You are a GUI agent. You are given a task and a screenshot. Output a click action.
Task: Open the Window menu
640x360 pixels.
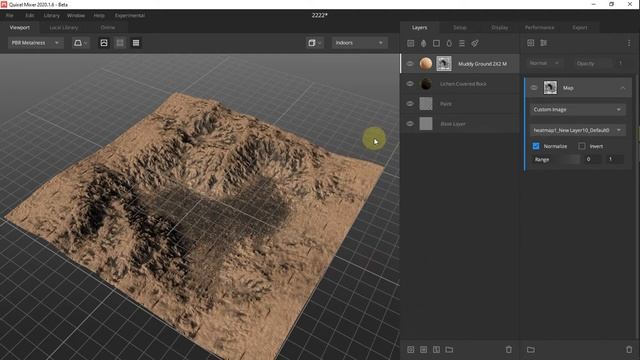pyautogui.click(x=76, y=15)
